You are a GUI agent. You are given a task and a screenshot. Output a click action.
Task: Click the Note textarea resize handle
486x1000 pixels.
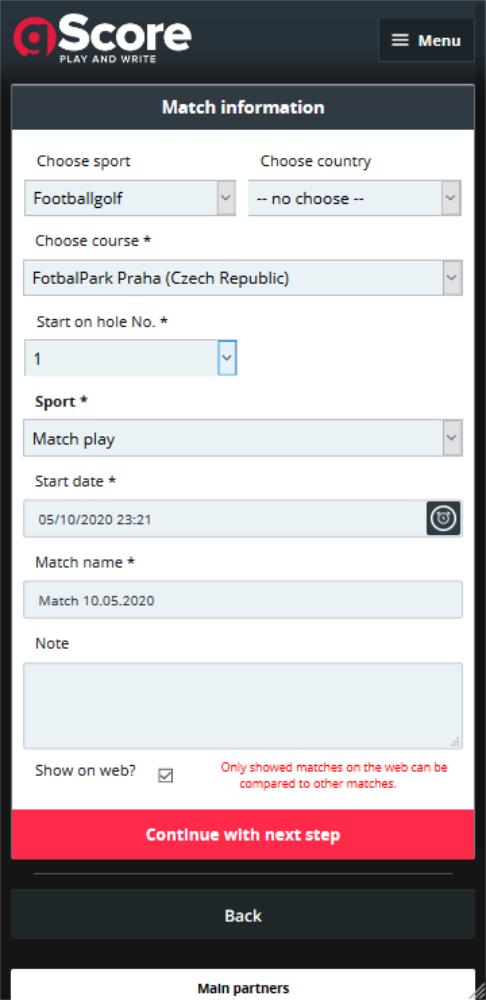click(455, 742)
